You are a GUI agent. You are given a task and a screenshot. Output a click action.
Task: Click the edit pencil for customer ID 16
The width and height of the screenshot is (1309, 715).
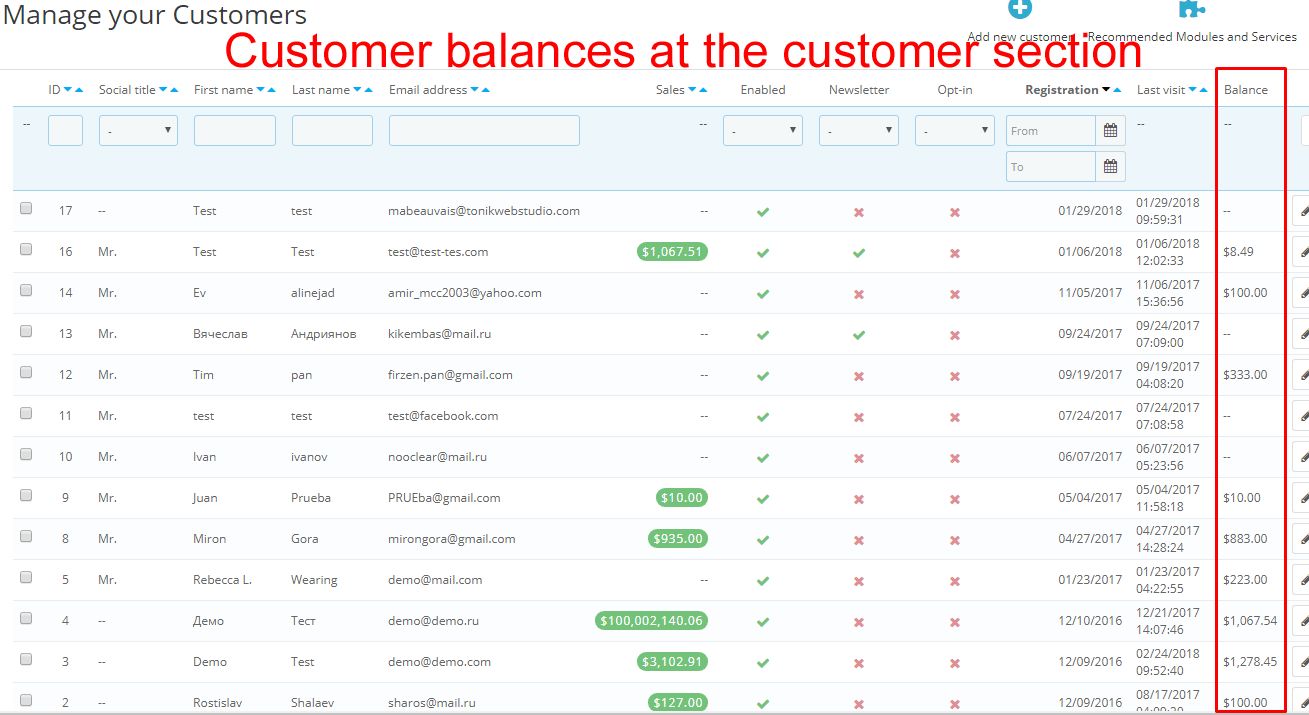1301,252
